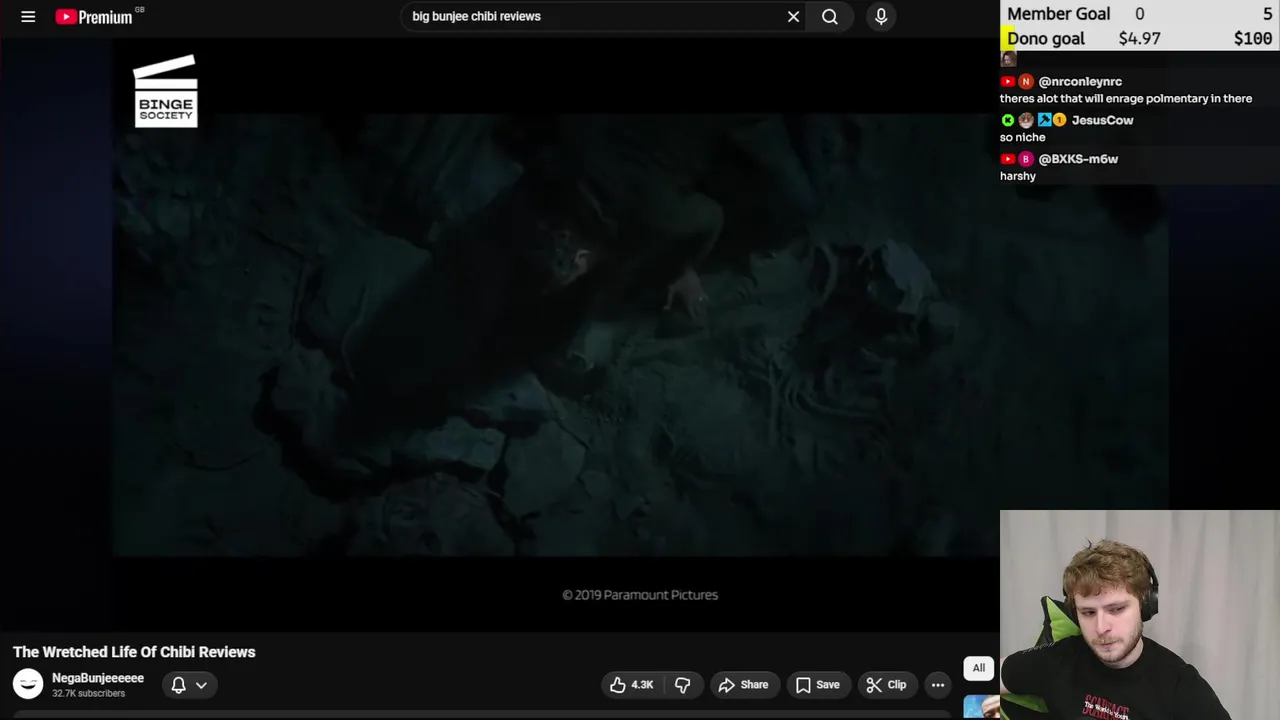This screenshot has width=1280, height=720.
Task: Click the notification bell icon
Action: tap(178, 685)
